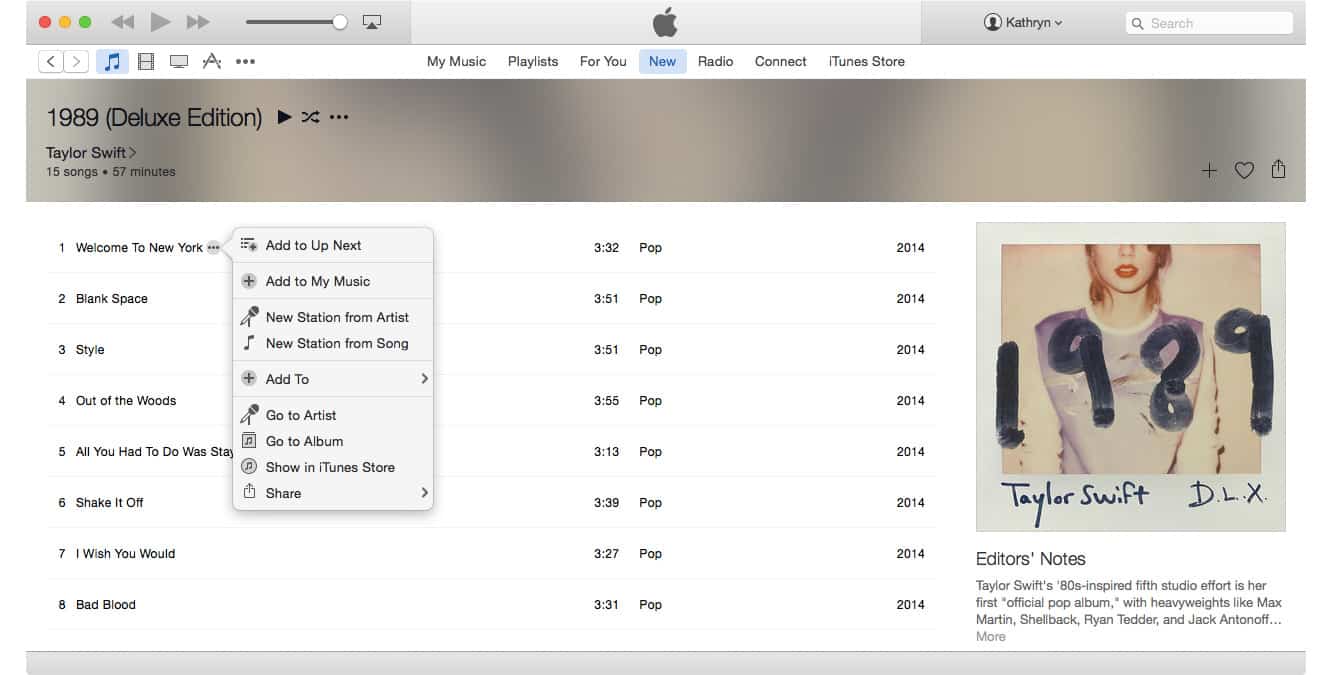Select the song Shake It Off
Screen dimensions: 1332x675
coord(109,503)
